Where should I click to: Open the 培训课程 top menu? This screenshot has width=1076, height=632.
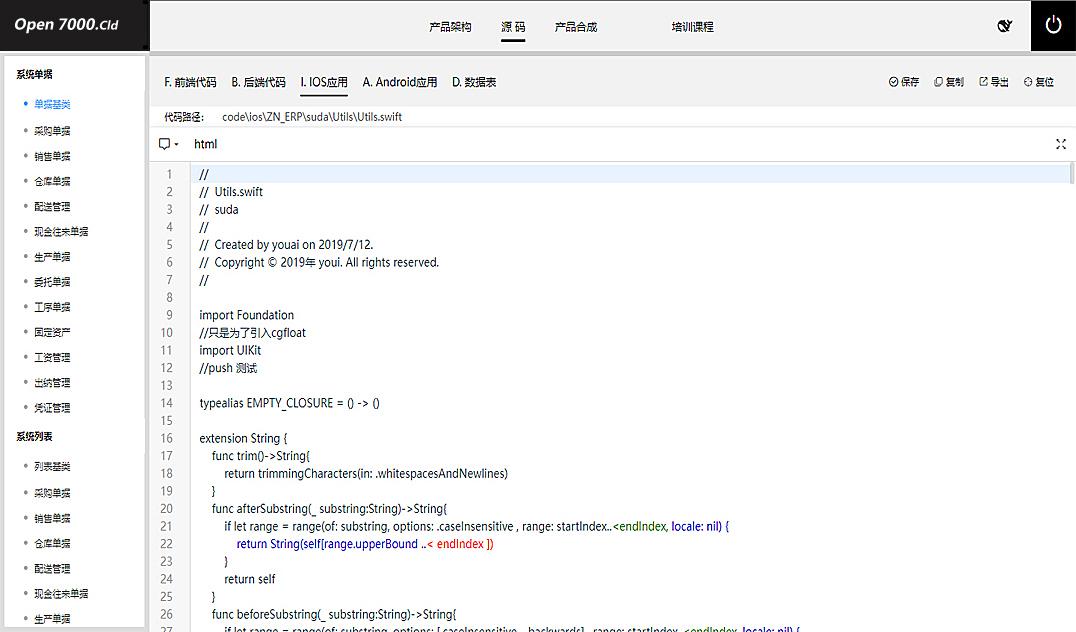[692, 27]
